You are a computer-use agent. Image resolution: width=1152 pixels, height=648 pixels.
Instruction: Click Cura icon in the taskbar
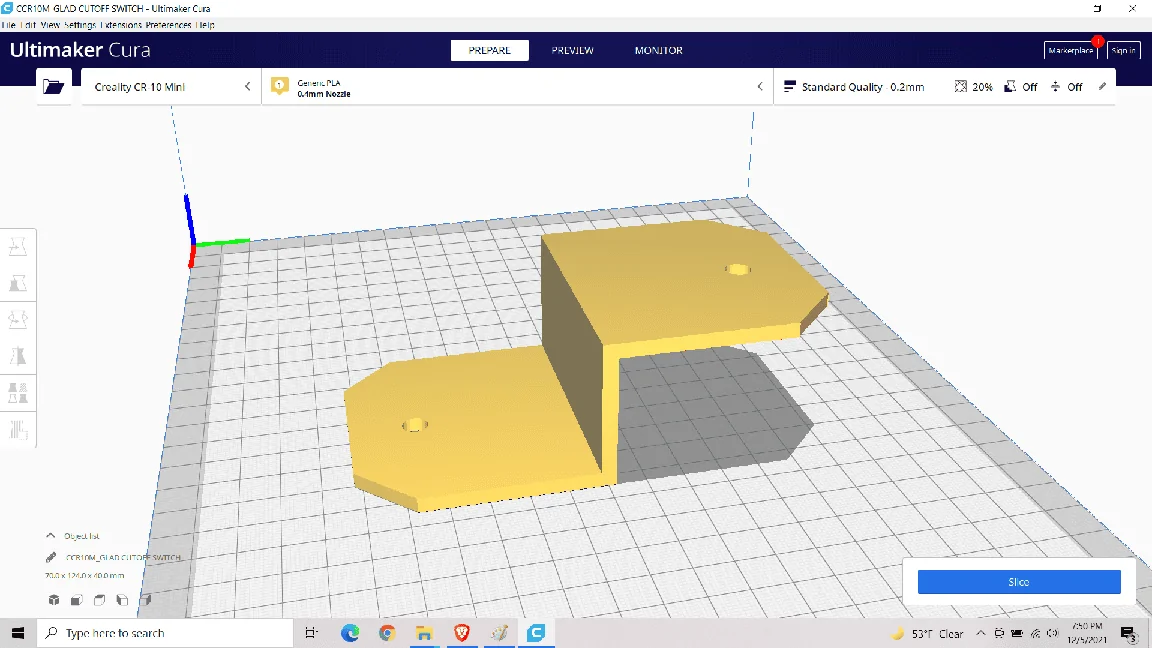click(x=536, y=633)
